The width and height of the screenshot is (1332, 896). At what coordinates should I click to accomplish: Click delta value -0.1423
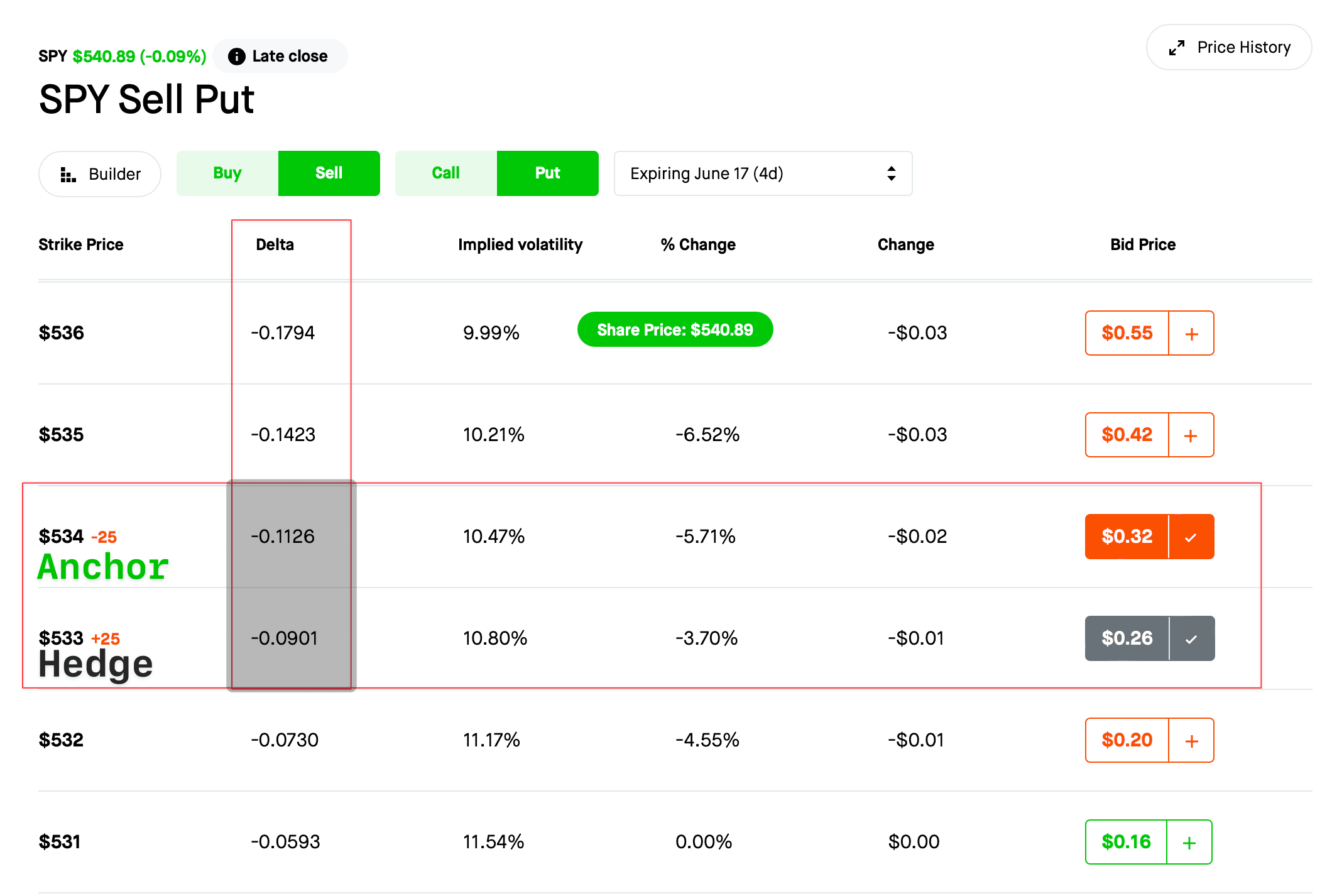[283, 435]
